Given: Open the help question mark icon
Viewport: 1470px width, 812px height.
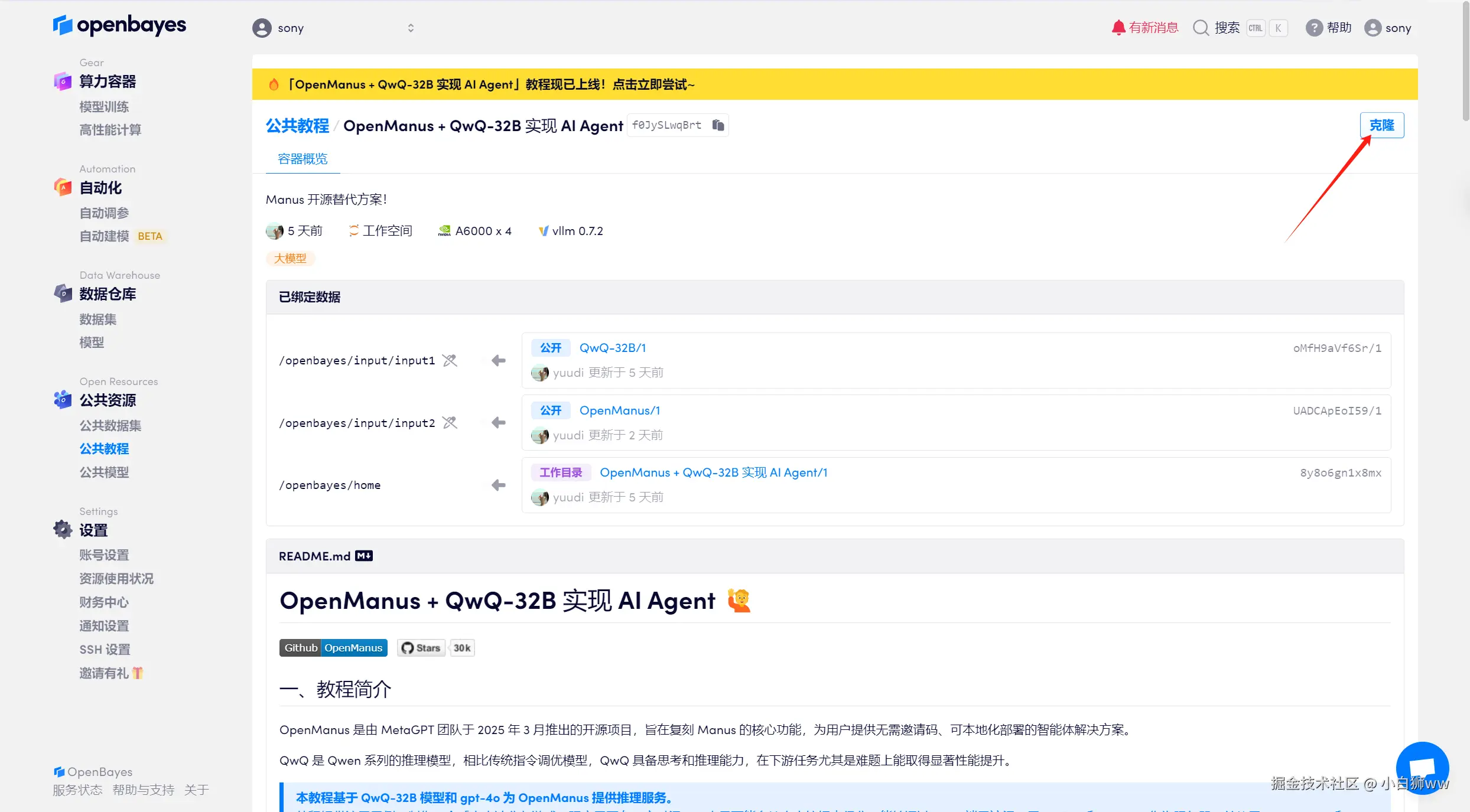Looking at the screenshot, I should click(x=1313, y=28).
